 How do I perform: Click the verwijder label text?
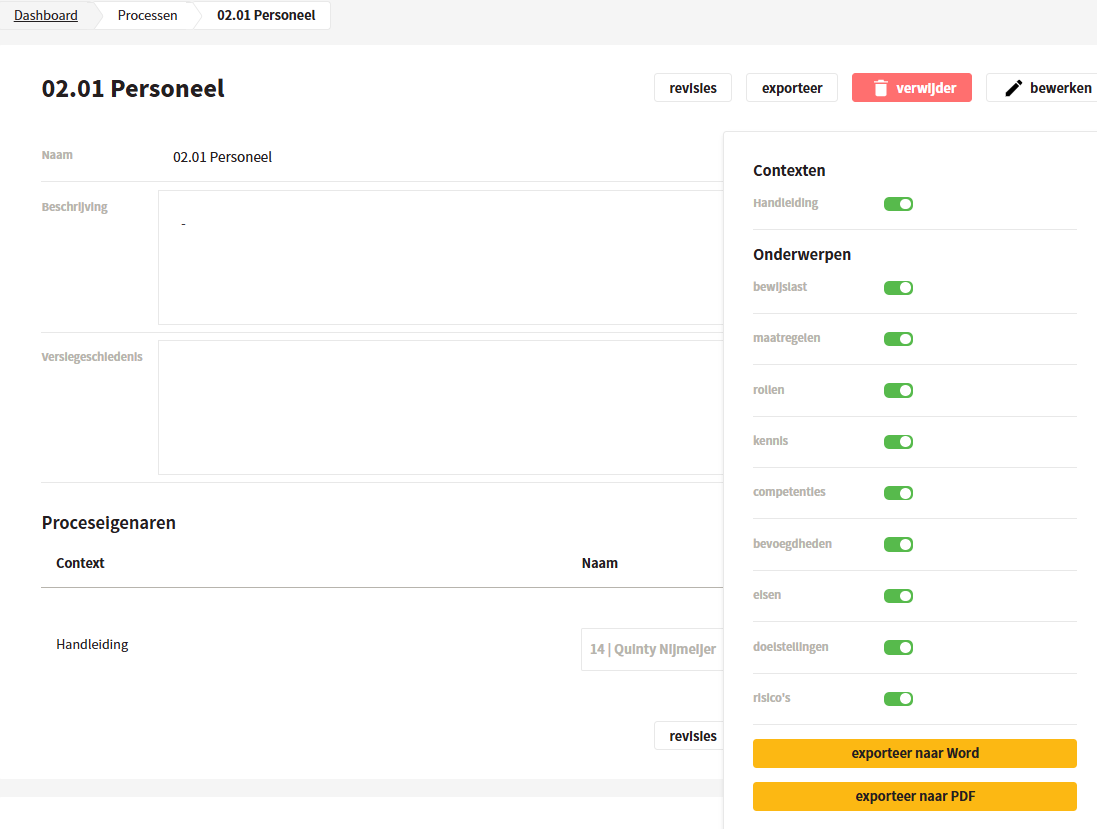click(926, 88)
